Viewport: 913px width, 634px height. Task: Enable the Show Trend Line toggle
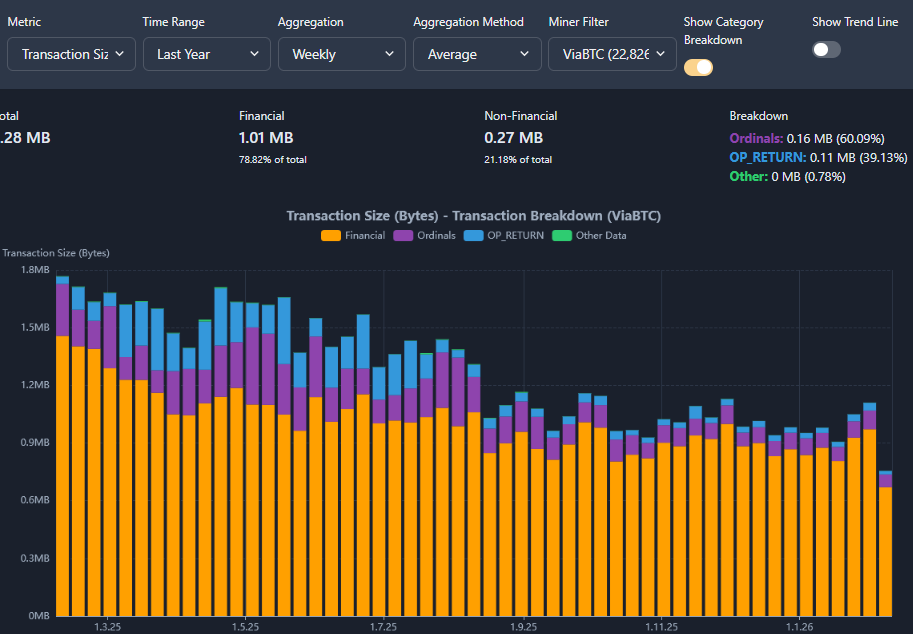click(826, 49)
